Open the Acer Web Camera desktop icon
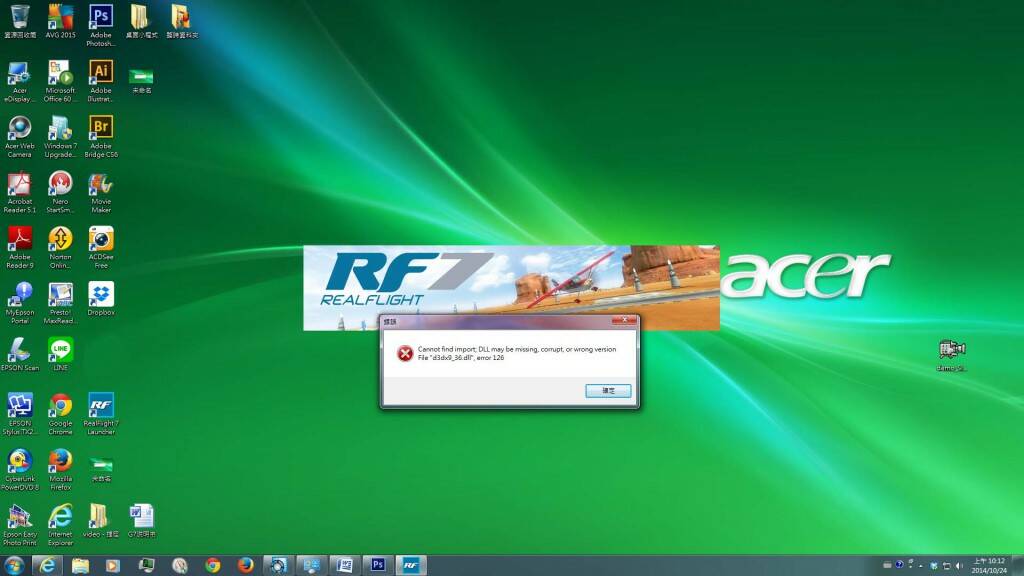The width and height of the screenshot is (1024, 576). tap(20, 136)
